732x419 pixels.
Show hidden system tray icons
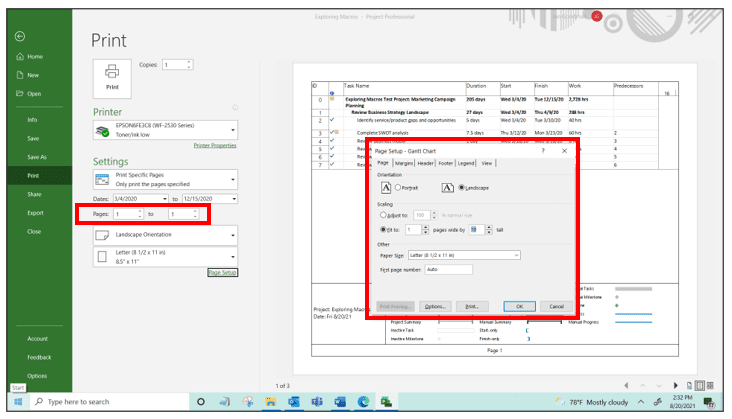coord(641,402)
